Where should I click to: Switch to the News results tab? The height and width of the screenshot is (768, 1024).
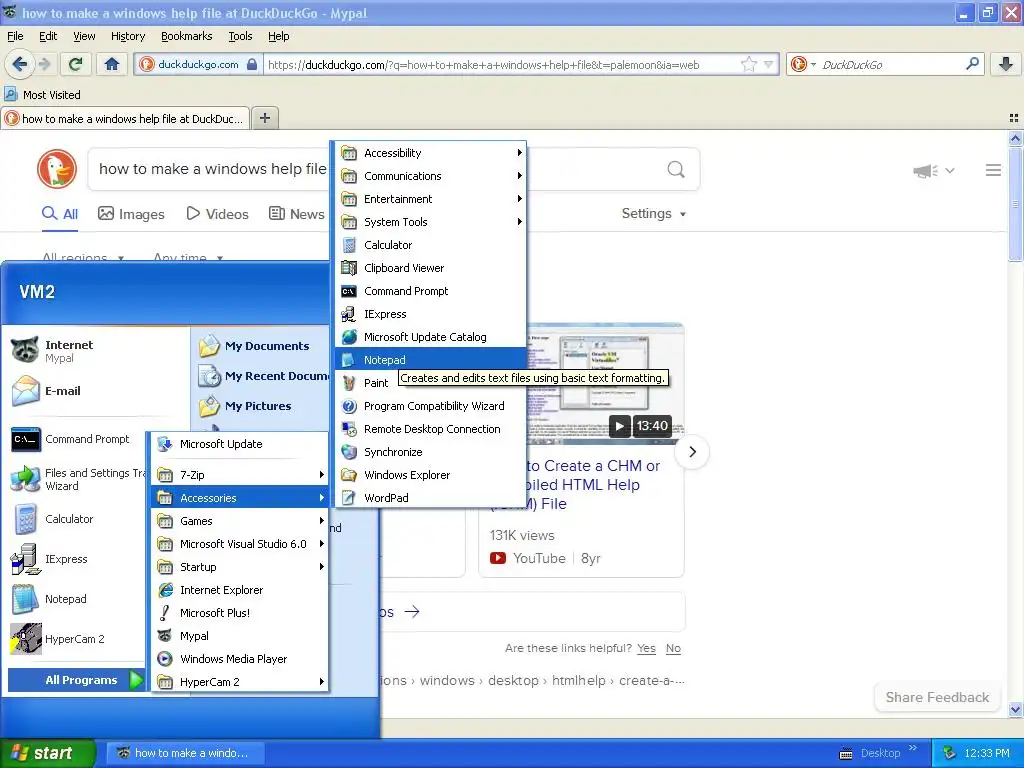[297, 214]
